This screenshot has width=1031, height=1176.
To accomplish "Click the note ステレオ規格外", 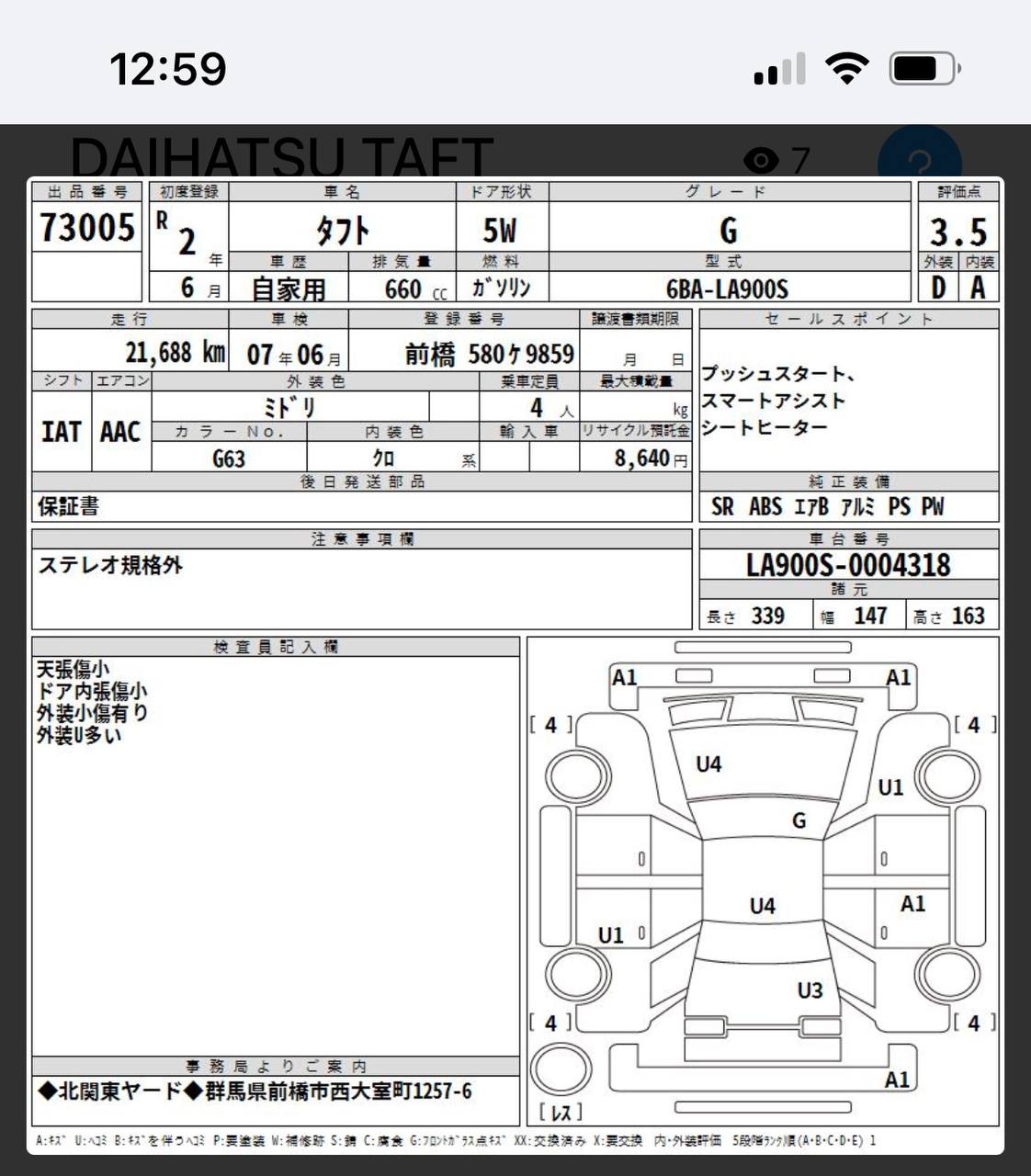I will point(110,565).
